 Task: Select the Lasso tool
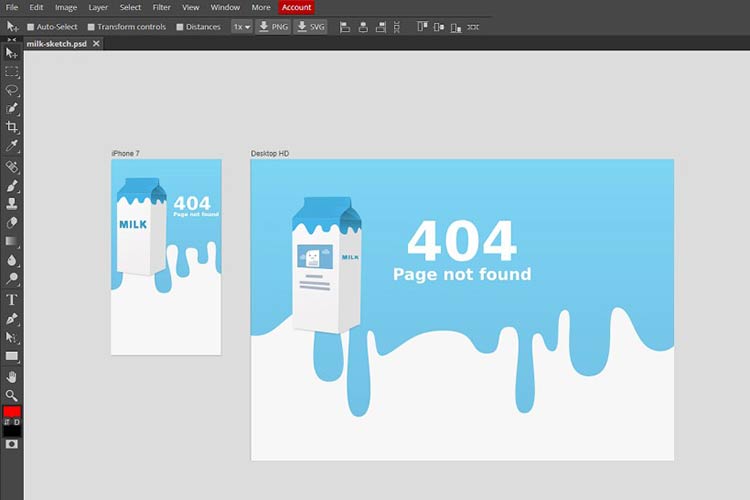(12, 90)
